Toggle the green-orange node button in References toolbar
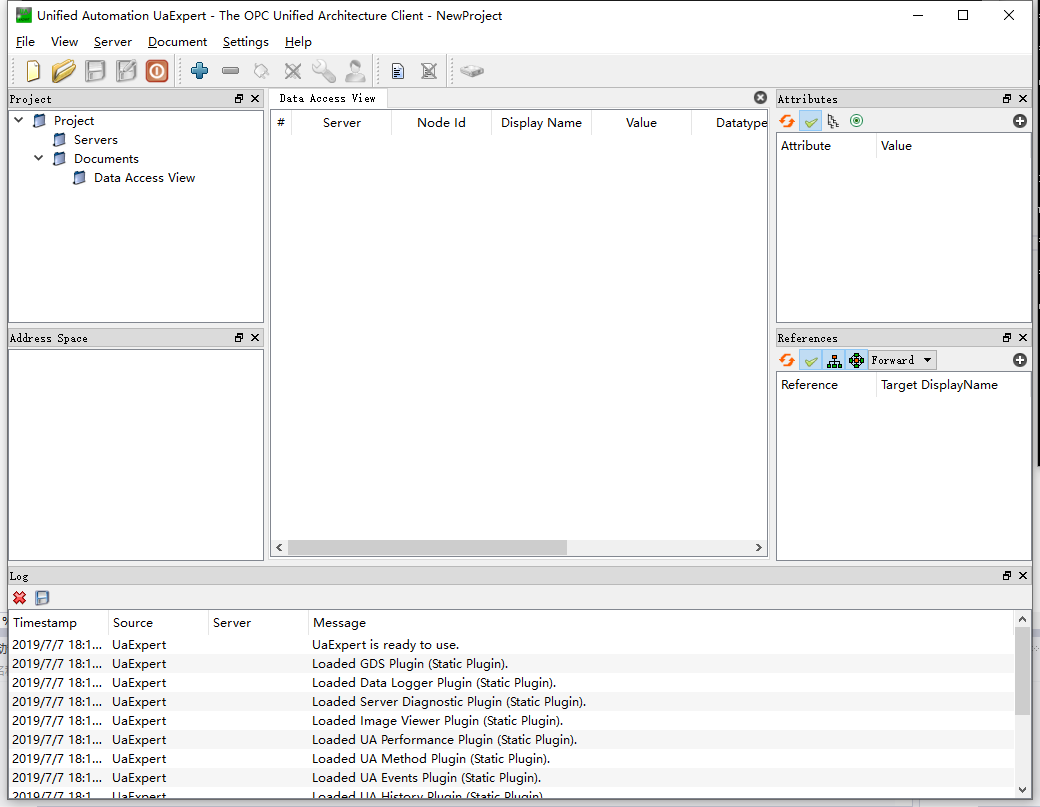Screen dimensions: 1040x807 point(856,360)
